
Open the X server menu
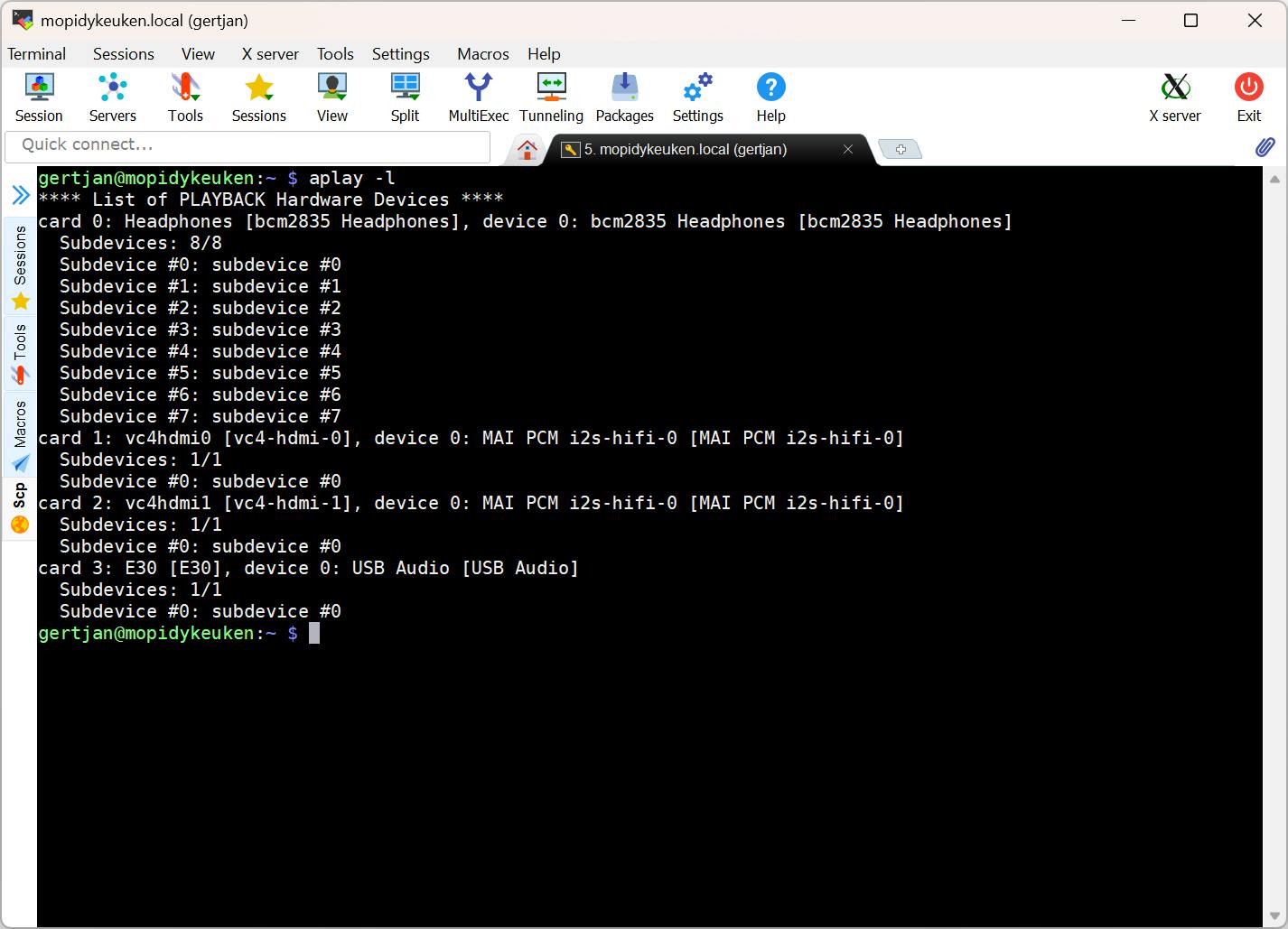pyautogui.click(x=270, y=54)
